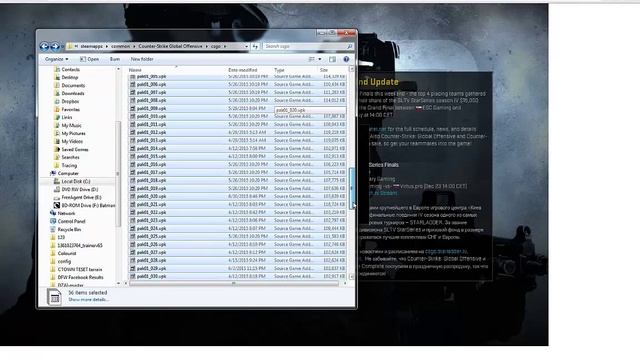Image resolution: width=640 pixels, height=360 pixels.
Task: Click the file icon of pak01_012.vpk
Action: tap(133, 132)
